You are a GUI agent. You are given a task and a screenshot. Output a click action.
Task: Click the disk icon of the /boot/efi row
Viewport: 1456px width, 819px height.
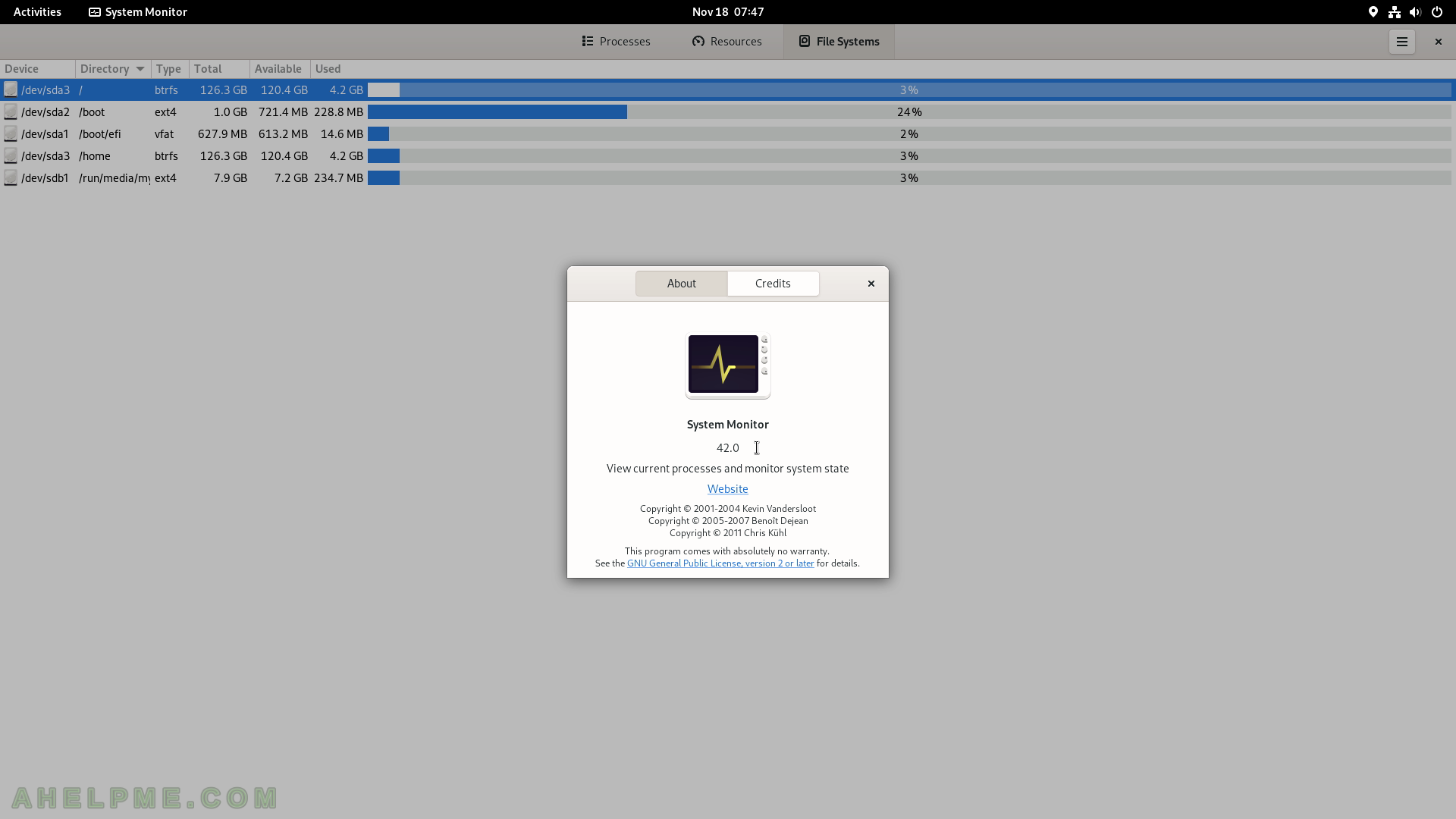[11, 133]
